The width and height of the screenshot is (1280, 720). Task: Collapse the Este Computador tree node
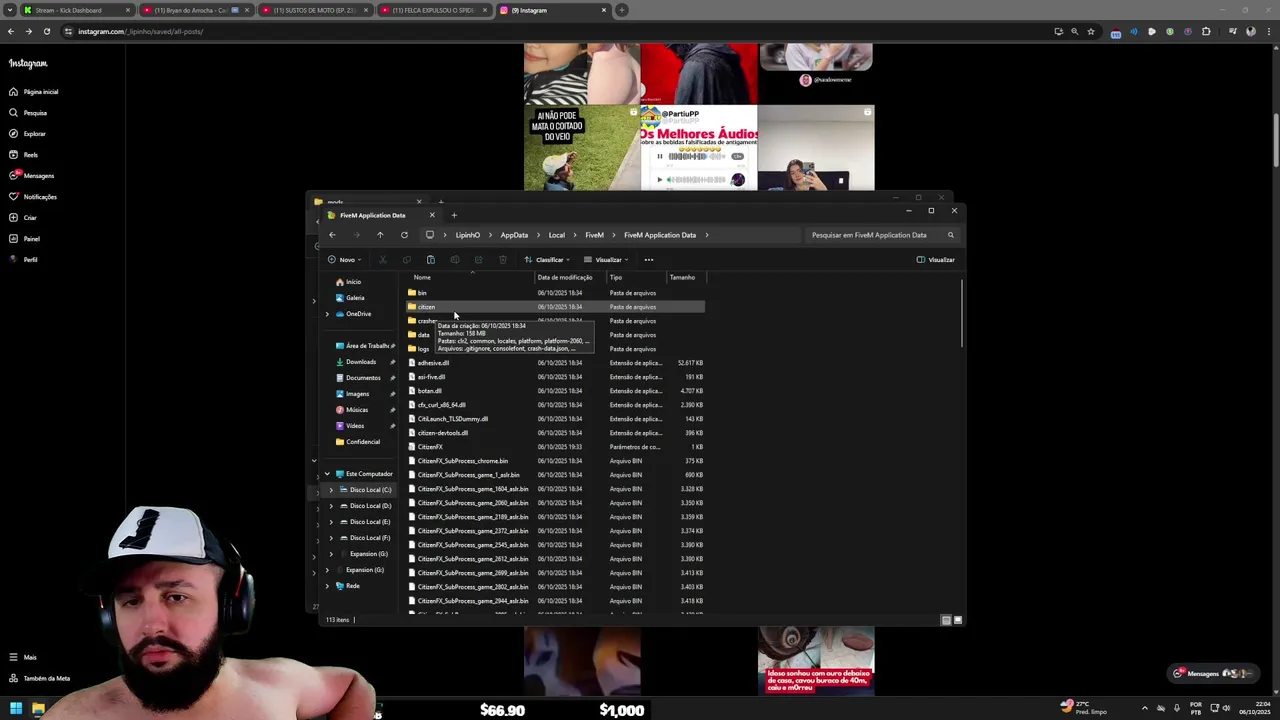click(327, 474)
